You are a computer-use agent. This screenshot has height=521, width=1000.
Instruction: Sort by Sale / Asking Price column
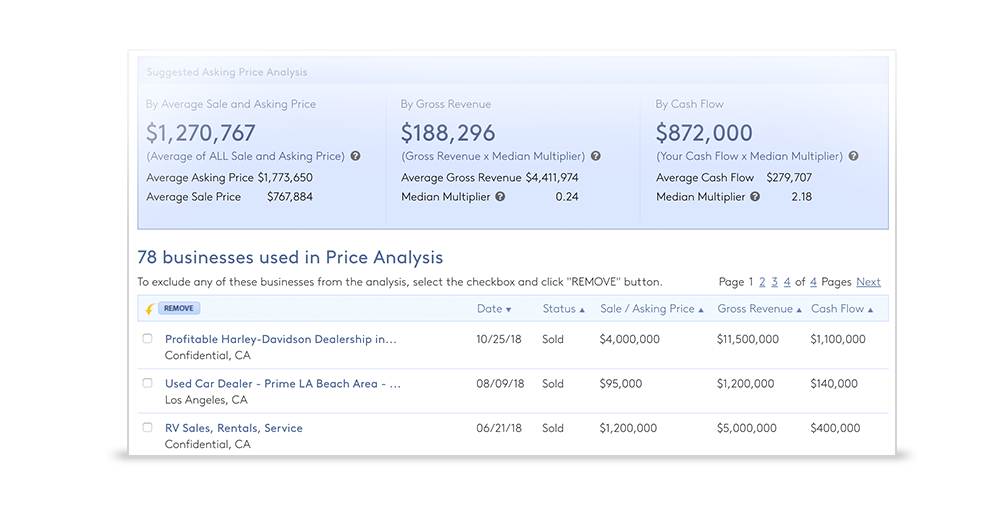[651, 309]
